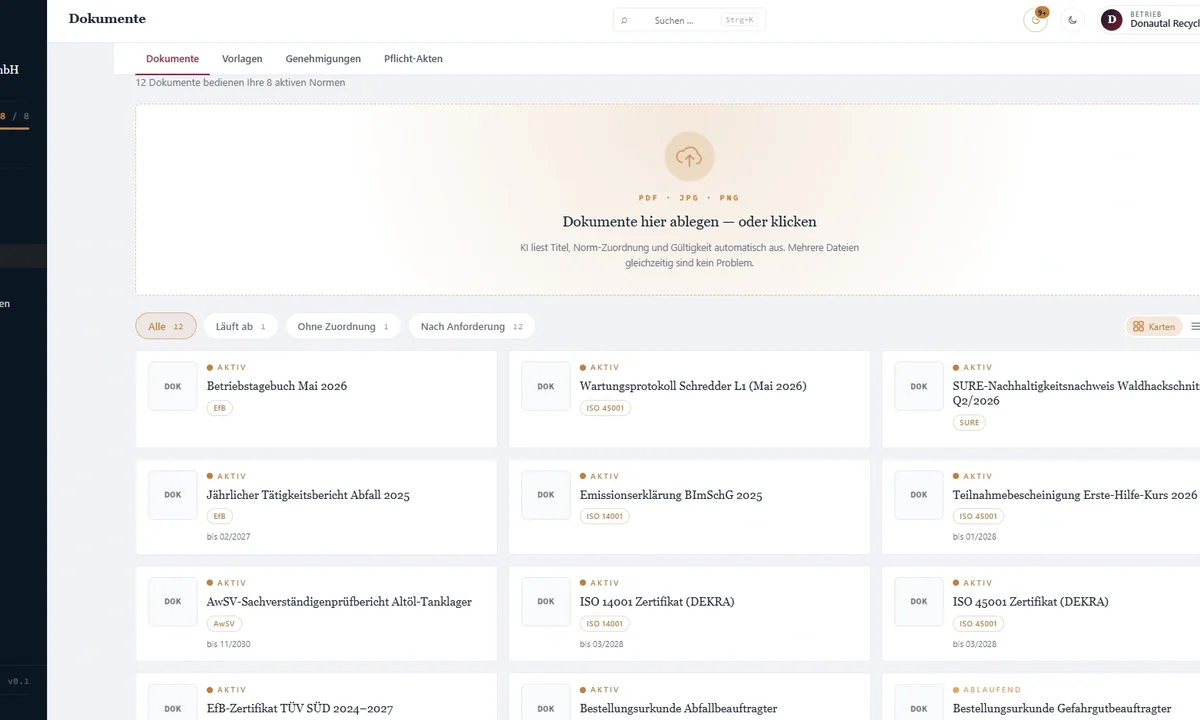Click the search magnifier icon

[625, 20]
